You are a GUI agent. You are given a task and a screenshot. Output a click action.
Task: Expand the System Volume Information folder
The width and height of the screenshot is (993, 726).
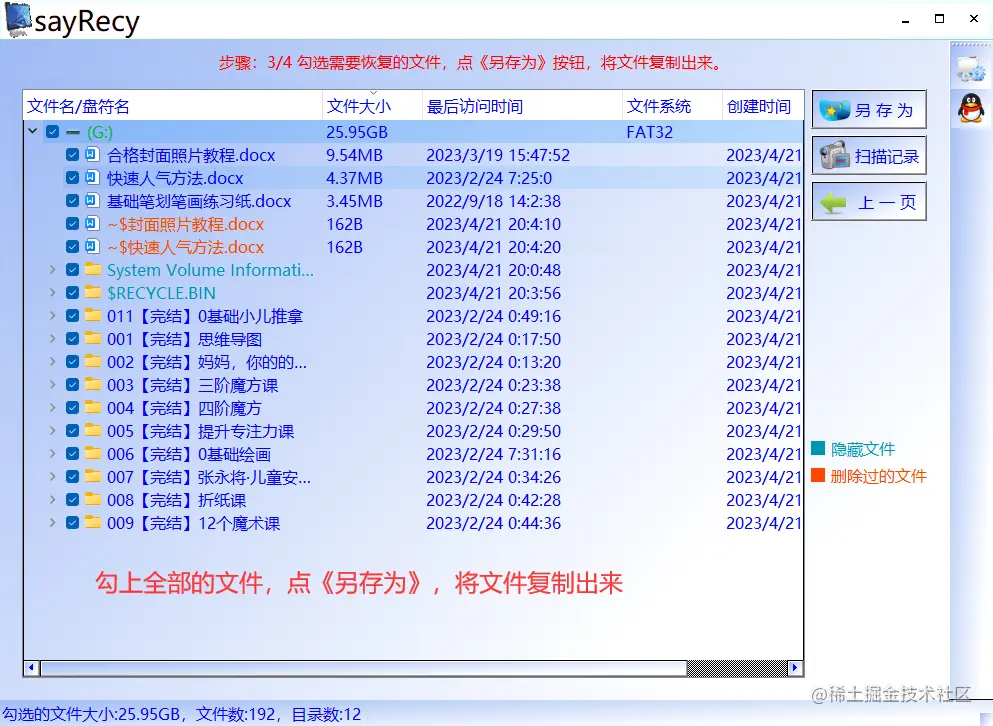point(52,270)
